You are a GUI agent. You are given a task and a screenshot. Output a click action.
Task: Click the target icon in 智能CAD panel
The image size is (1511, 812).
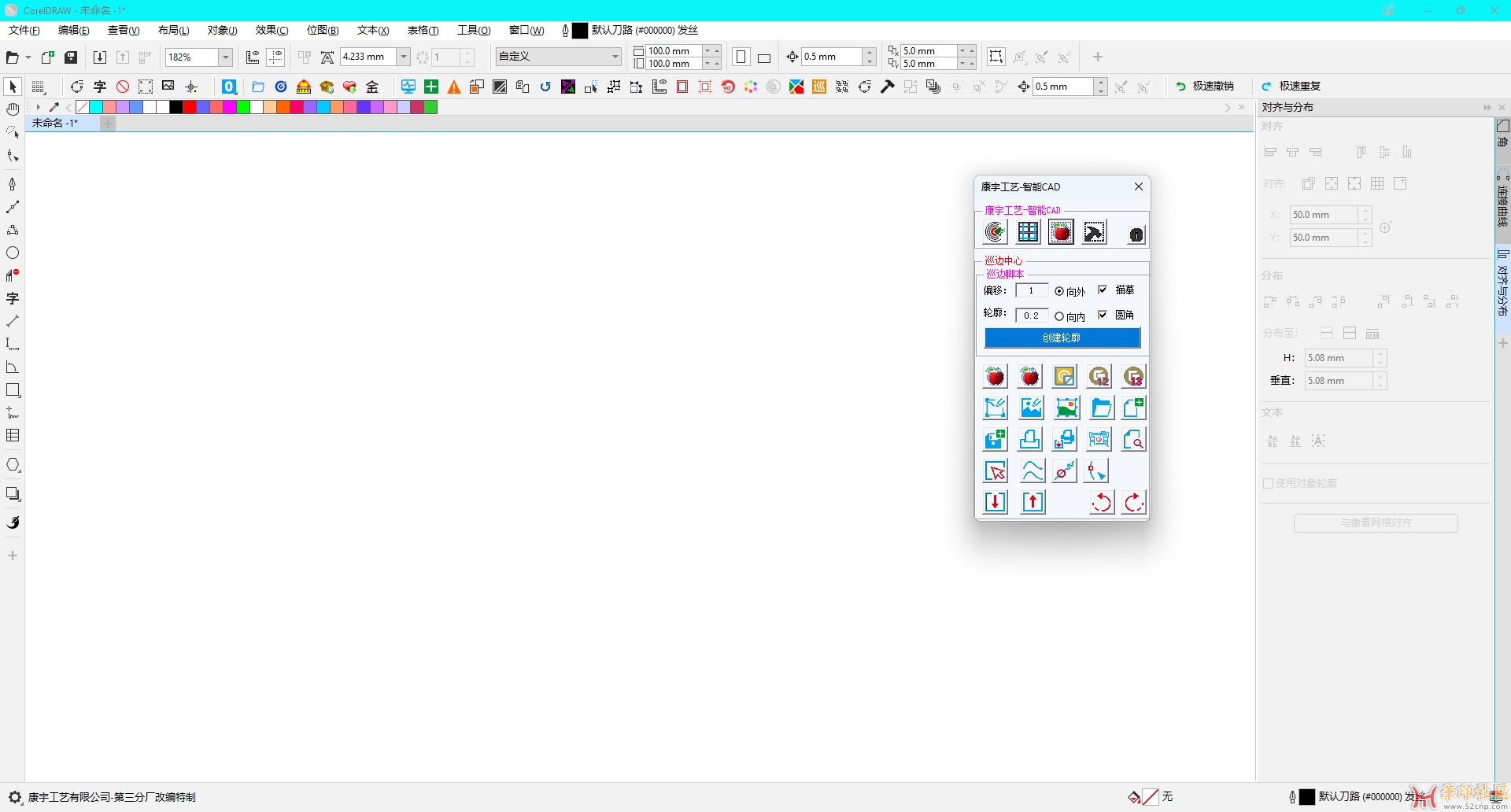tap(995, 232)
